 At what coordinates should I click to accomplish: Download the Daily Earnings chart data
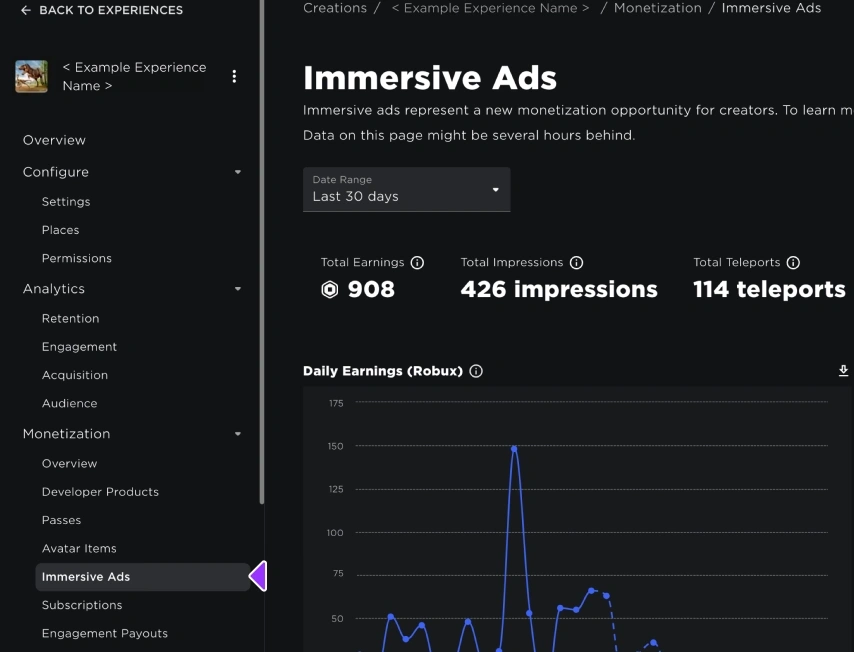[x=843, y=371]
